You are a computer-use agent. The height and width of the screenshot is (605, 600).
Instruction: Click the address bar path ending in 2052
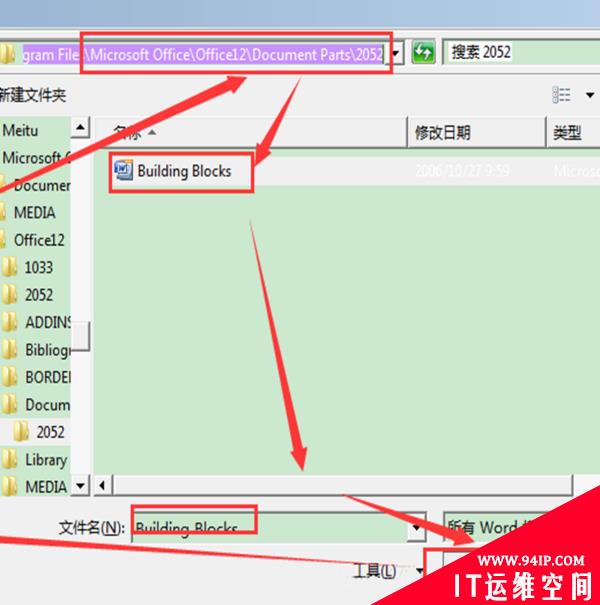tap(203, 54)
